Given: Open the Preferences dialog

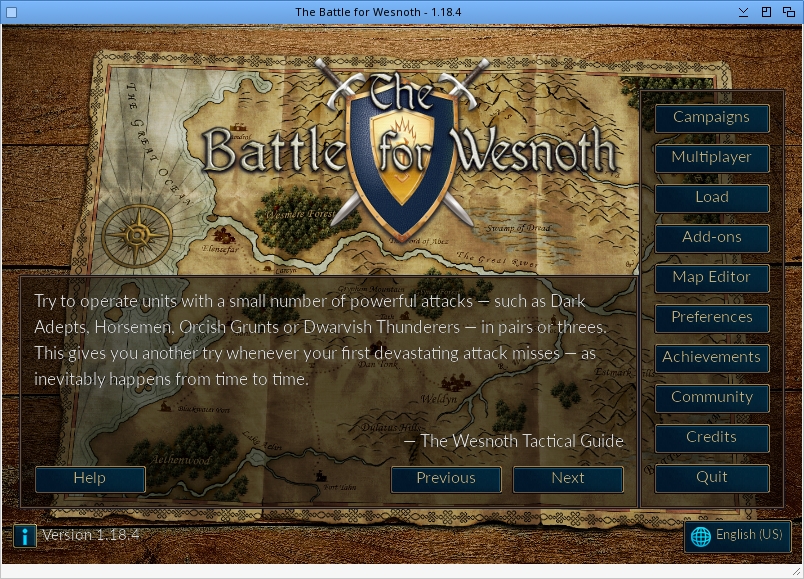Looking at the screenshot, I should click(711, 318).
